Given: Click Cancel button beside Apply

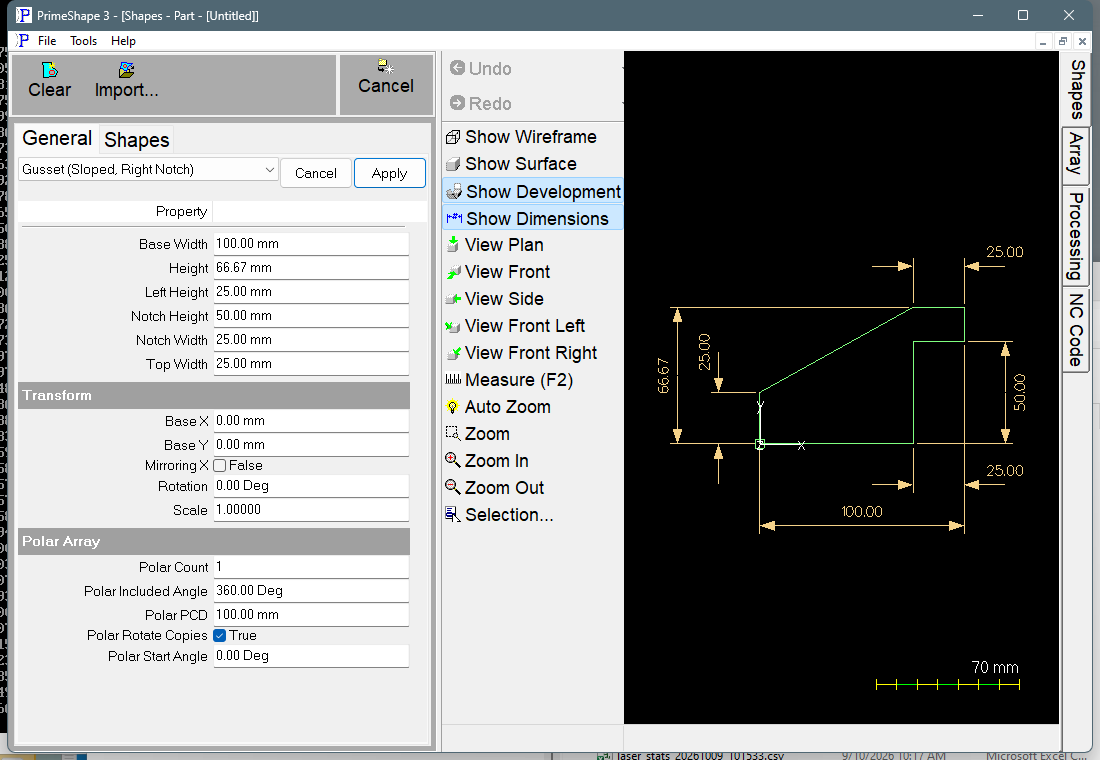Looking at the screenshot, I should click(316, 173).
